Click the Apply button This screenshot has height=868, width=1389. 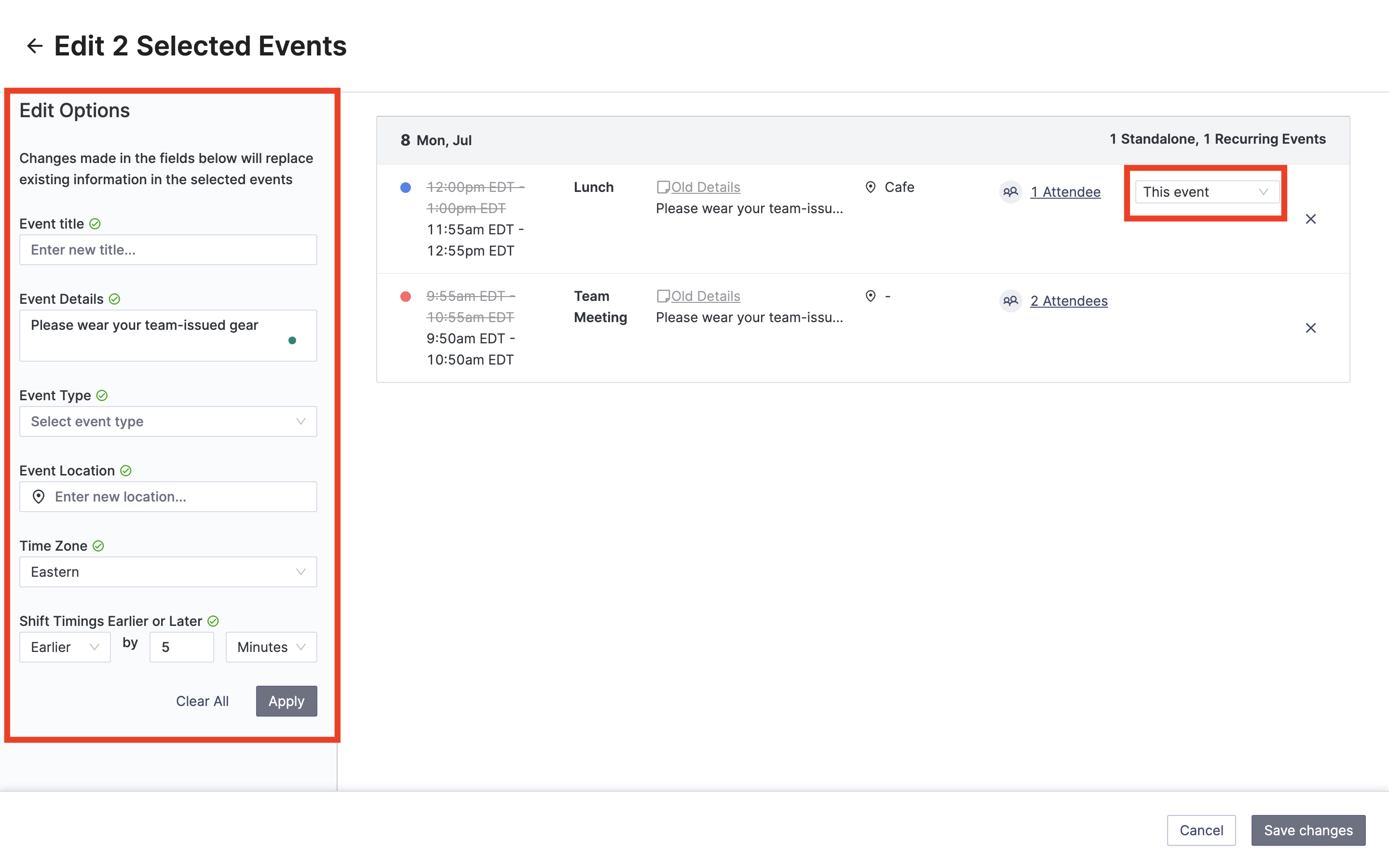coord(286,701)
